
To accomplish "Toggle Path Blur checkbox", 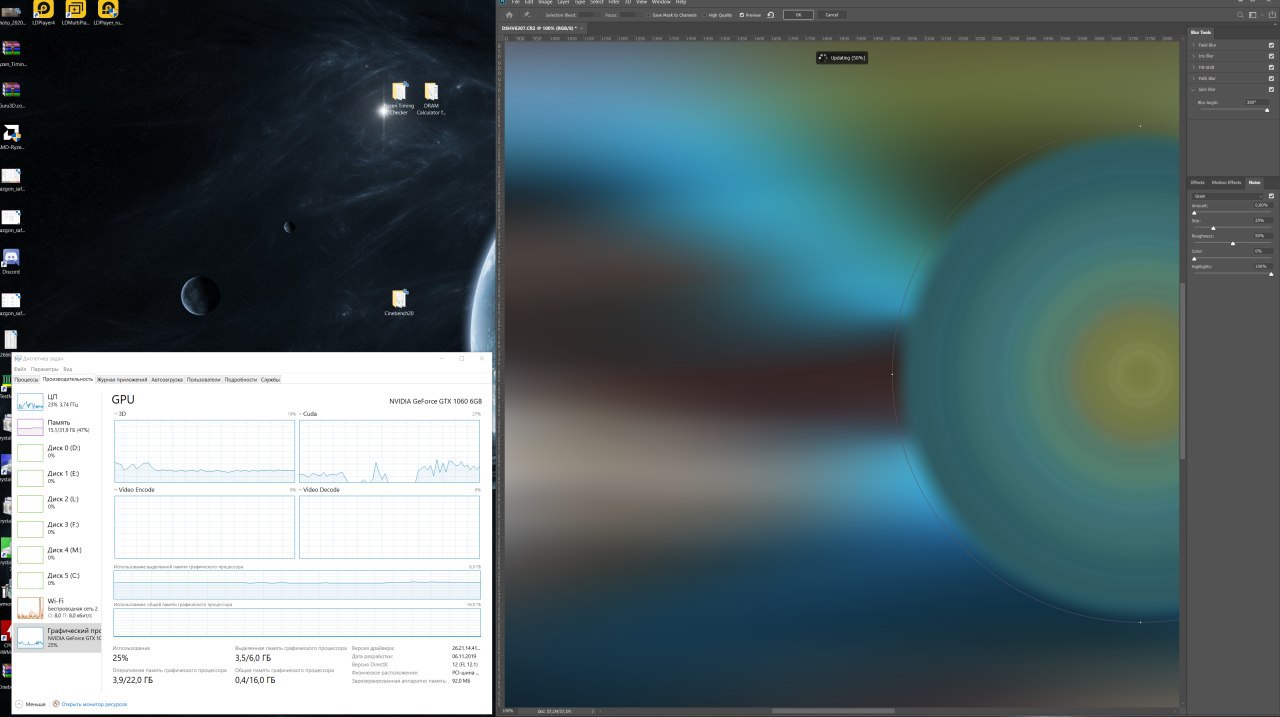I will (x=1271, y=78).
